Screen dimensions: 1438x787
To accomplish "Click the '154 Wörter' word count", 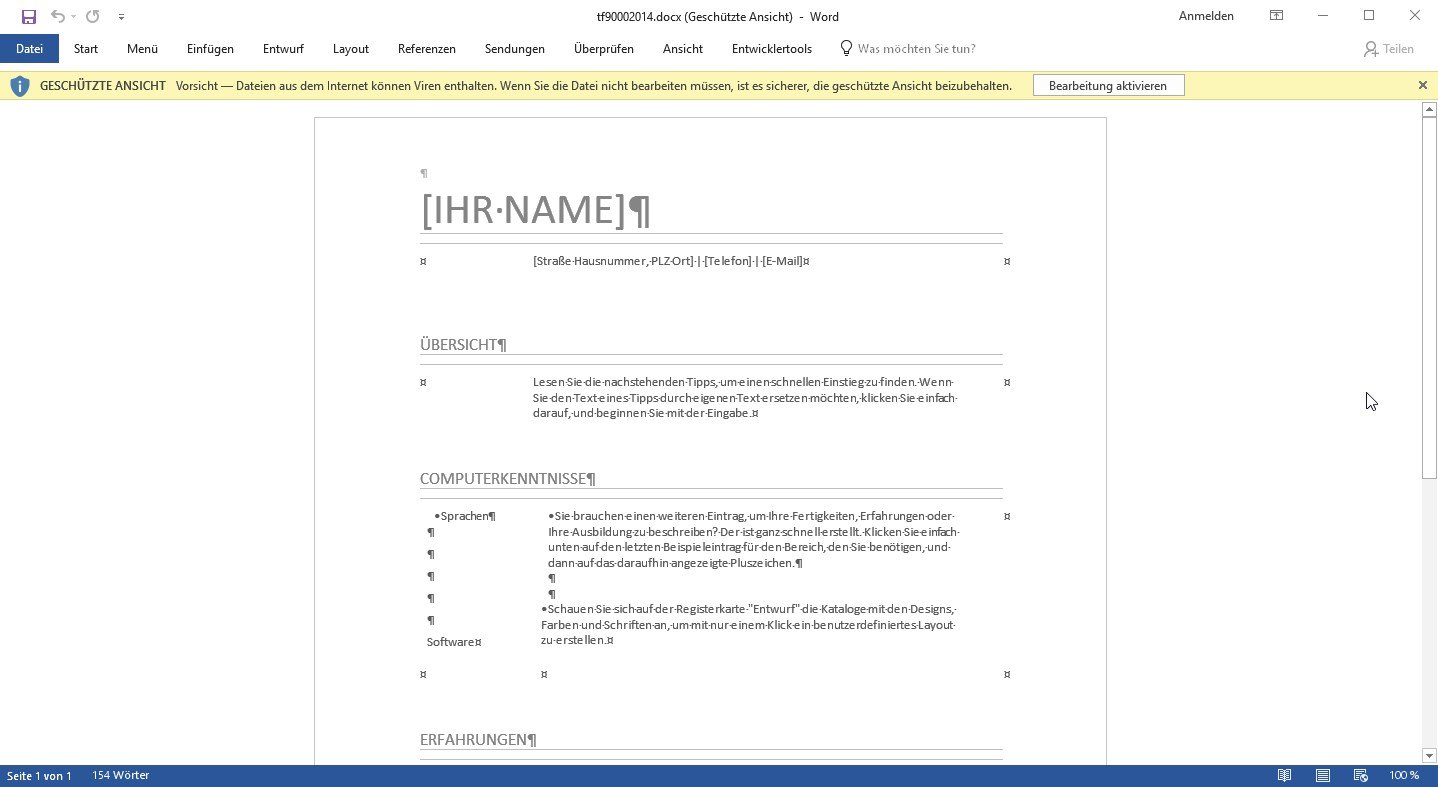I will click(121, 776).
